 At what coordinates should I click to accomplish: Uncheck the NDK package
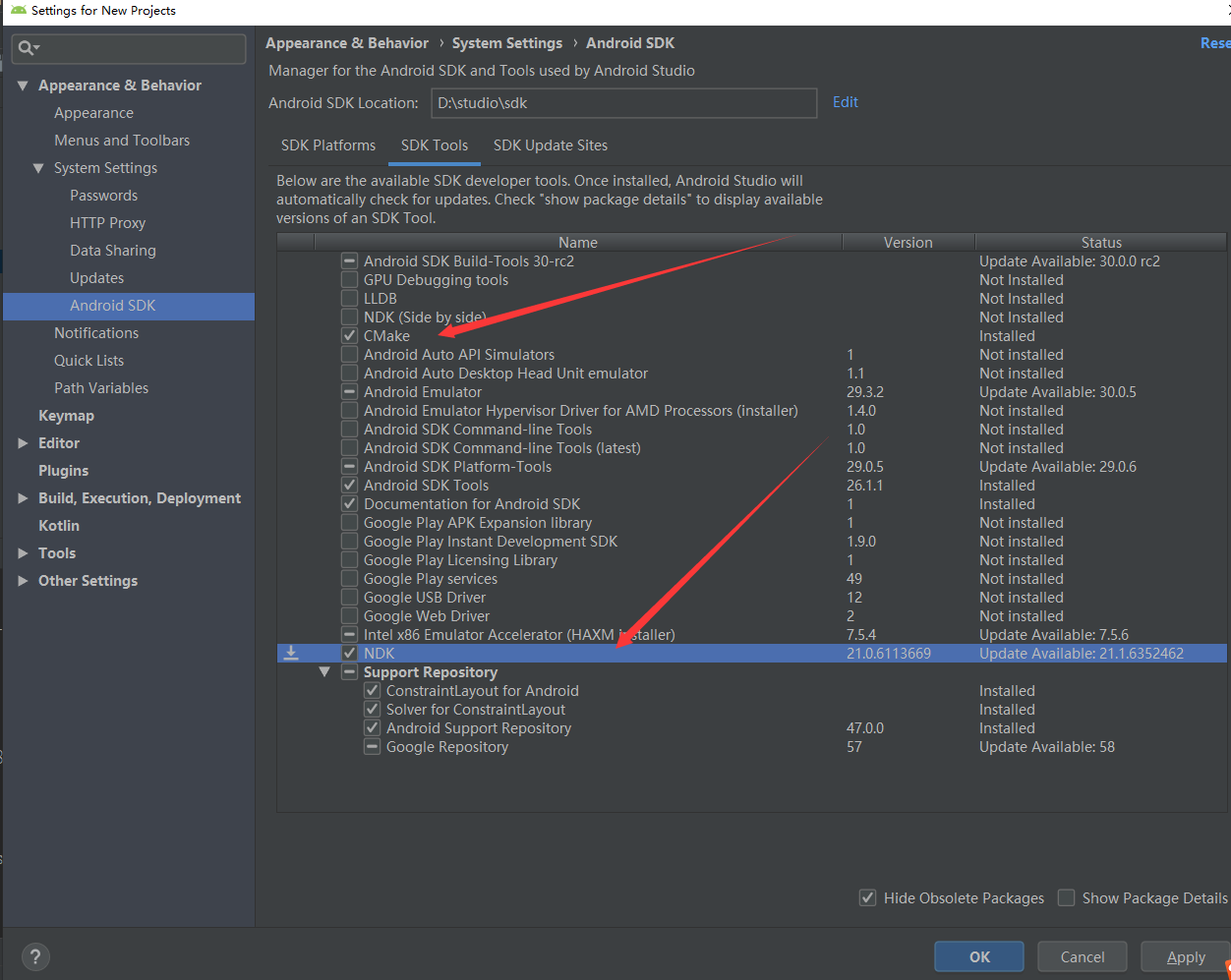tap(349, 653)
